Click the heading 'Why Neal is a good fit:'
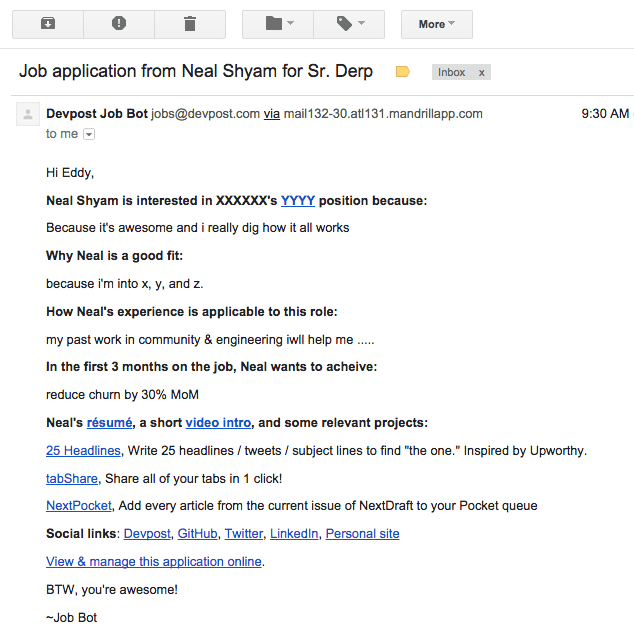Image resolution: width=634 pixels, height=637 pixels. tap(115, 256)
